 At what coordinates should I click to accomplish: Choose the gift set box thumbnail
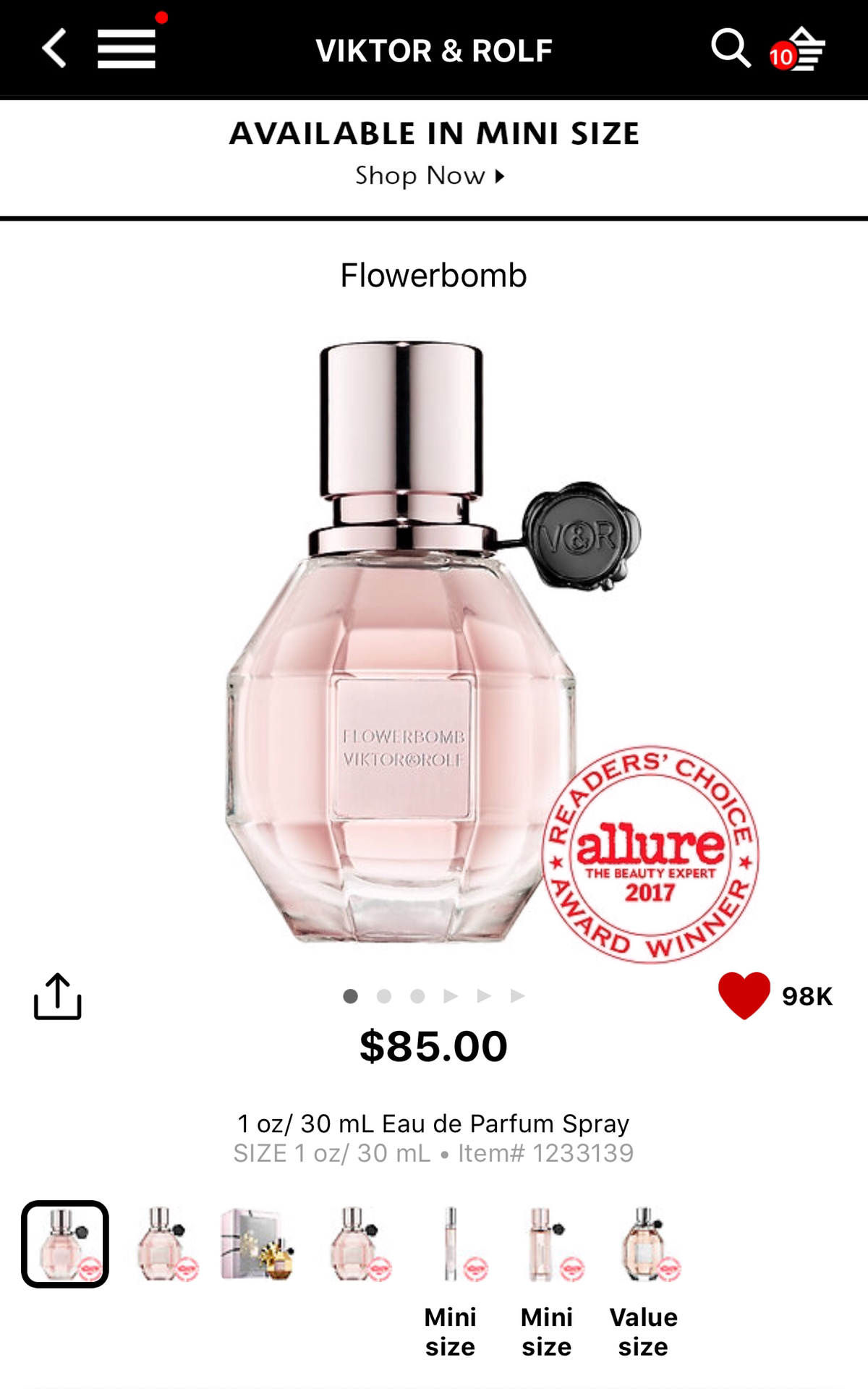pyautogui.click(x=258, y=1244)
